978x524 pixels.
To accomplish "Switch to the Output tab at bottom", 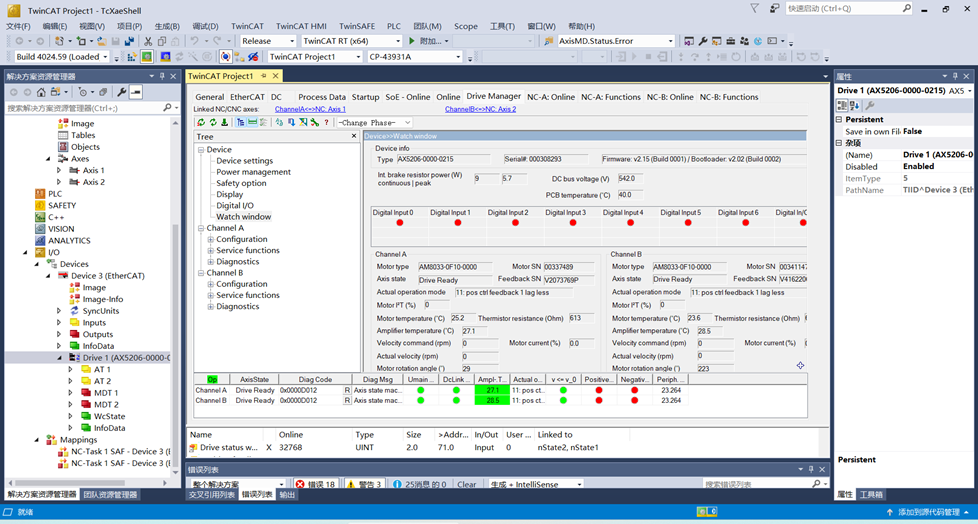I will 287,495.
